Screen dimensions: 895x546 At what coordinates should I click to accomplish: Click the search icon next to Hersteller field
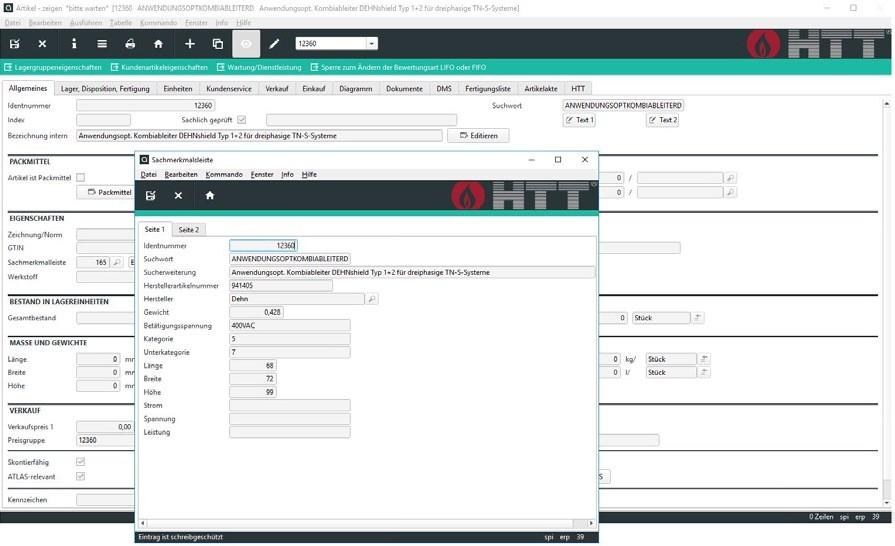(372, 299)
